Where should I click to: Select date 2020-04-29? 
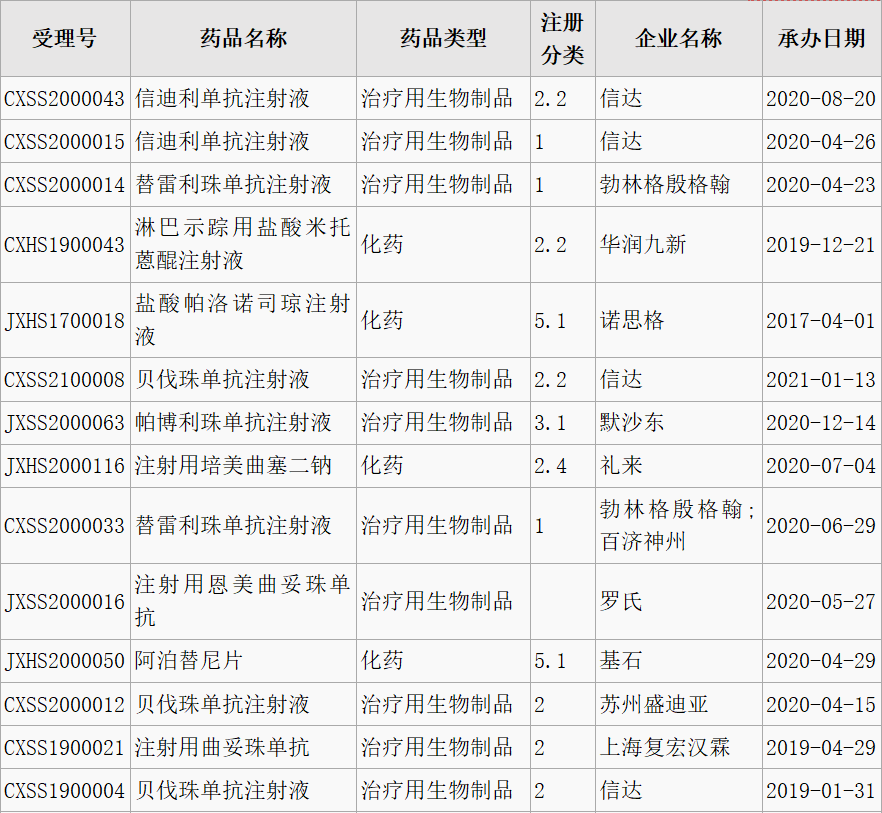tap(821, 661)
